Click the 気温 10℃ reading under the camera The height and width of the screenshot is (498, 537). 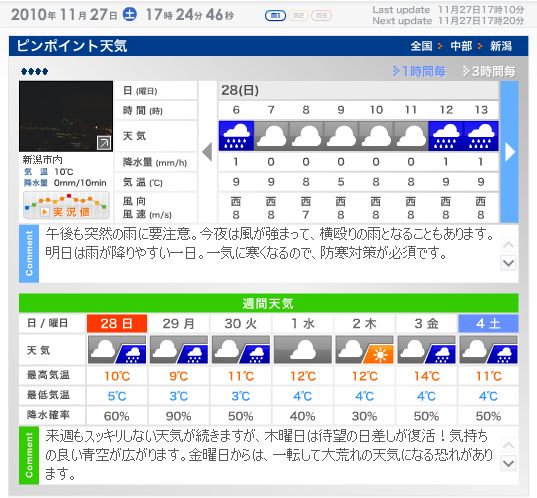tap(49, 172)
